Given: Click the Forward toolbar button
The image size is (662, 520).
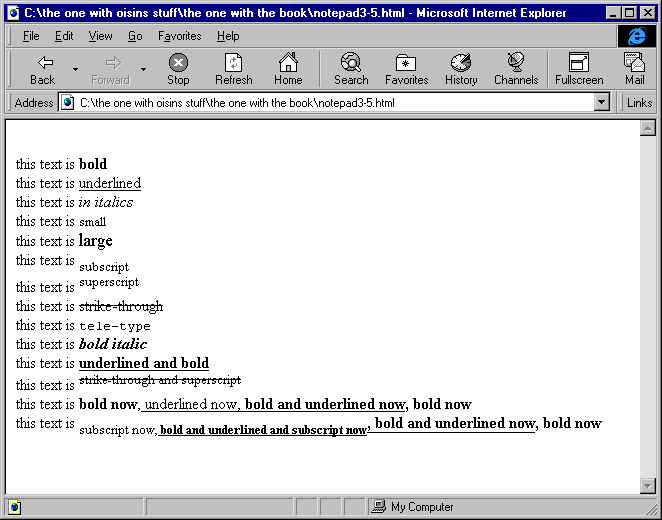Looking at the screenshot, I should click(x=111, y=69).
